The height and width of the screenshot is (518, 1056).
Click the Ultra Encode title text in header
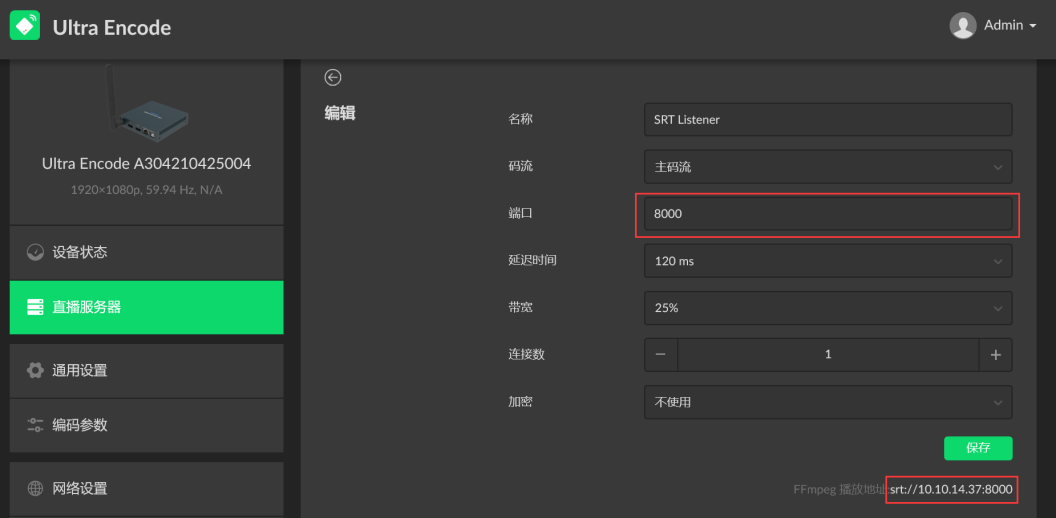pos(112,28)
